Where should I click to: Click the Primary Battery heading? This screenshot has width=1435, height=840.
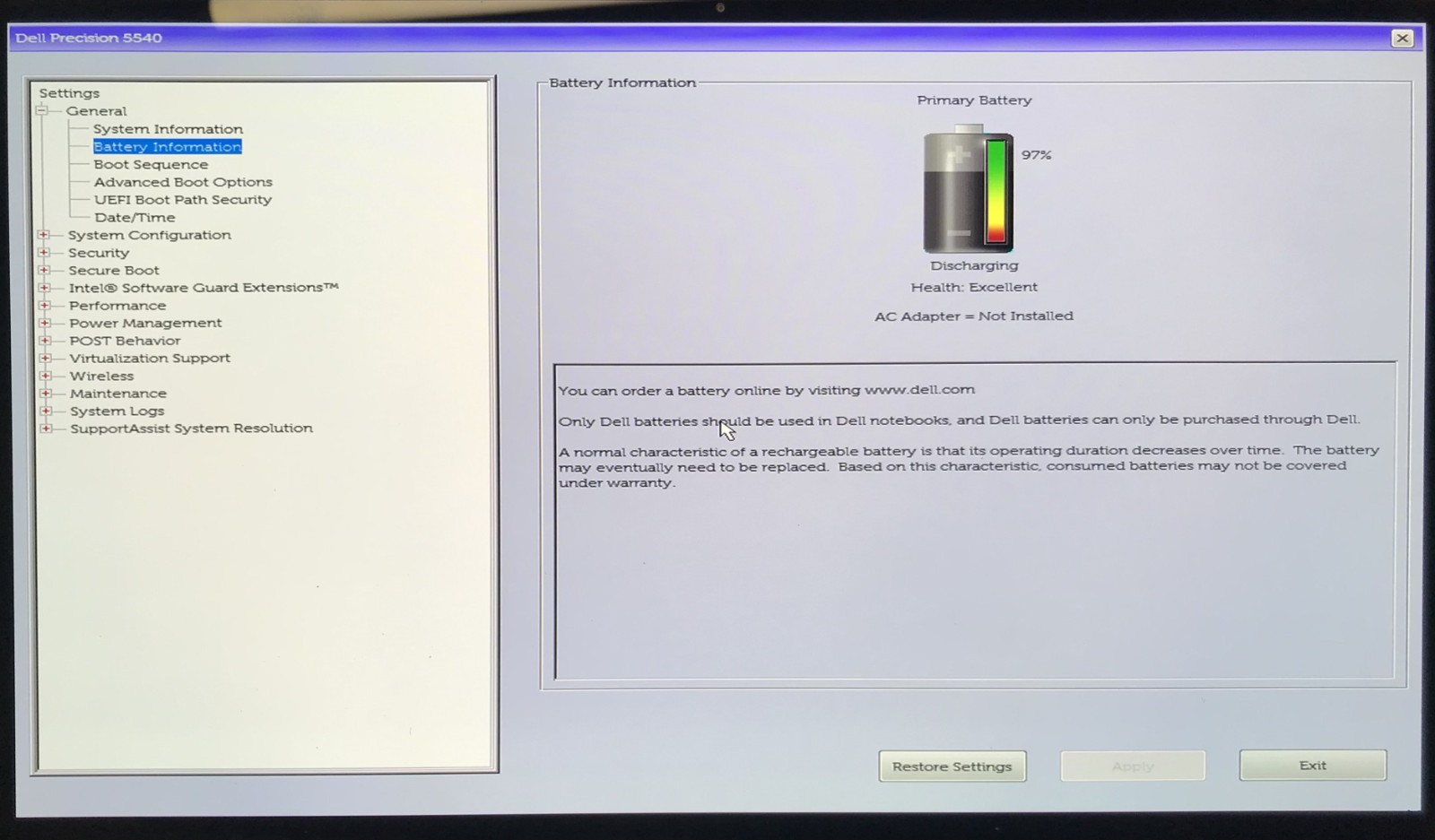pyautogui.click(x=974, y=100)
